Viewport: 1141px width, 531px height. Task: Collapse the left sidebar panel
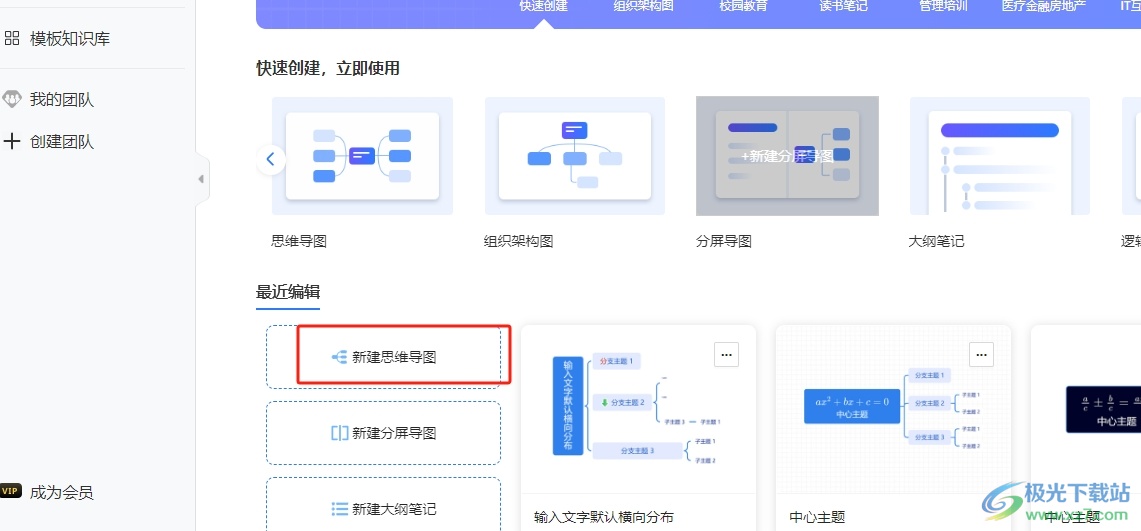pyautogui.click(x=201, y=179)
